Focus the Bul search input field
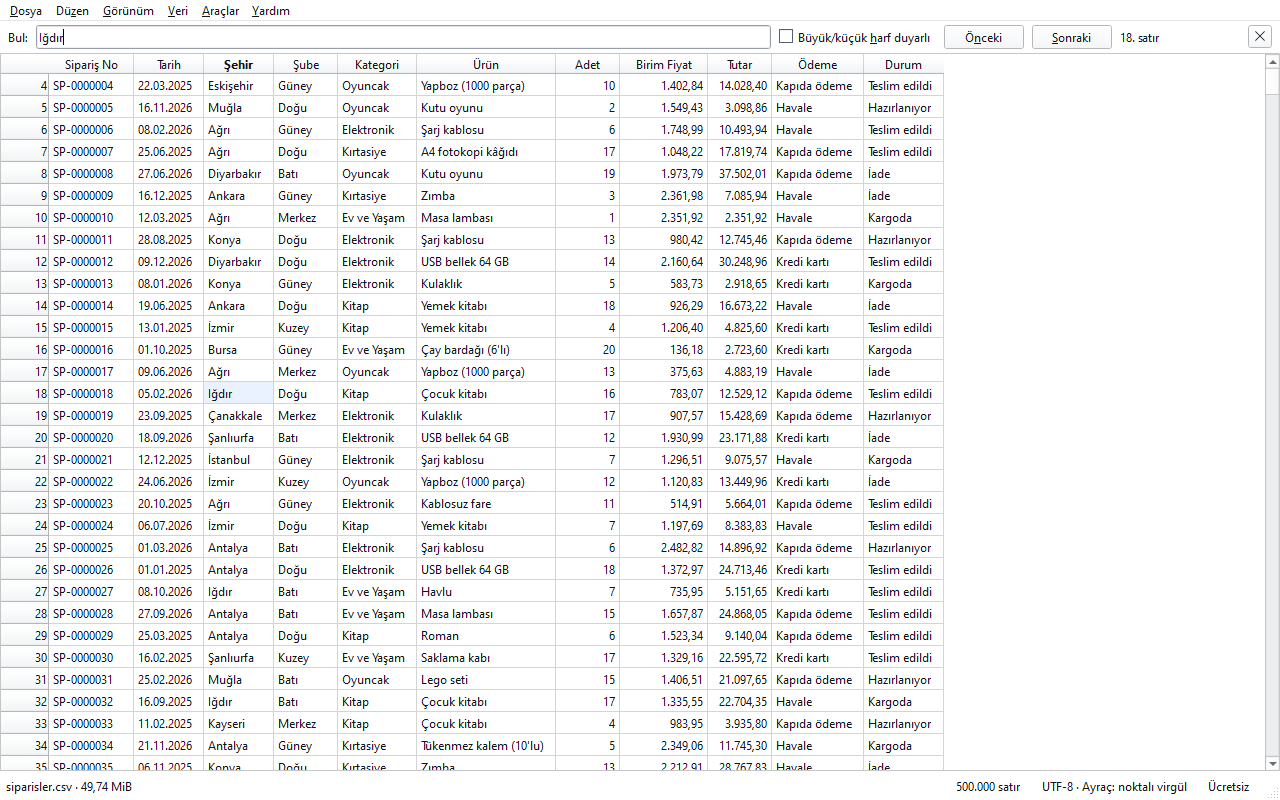This screenshot has width=1280, height=800. [402, 37]
